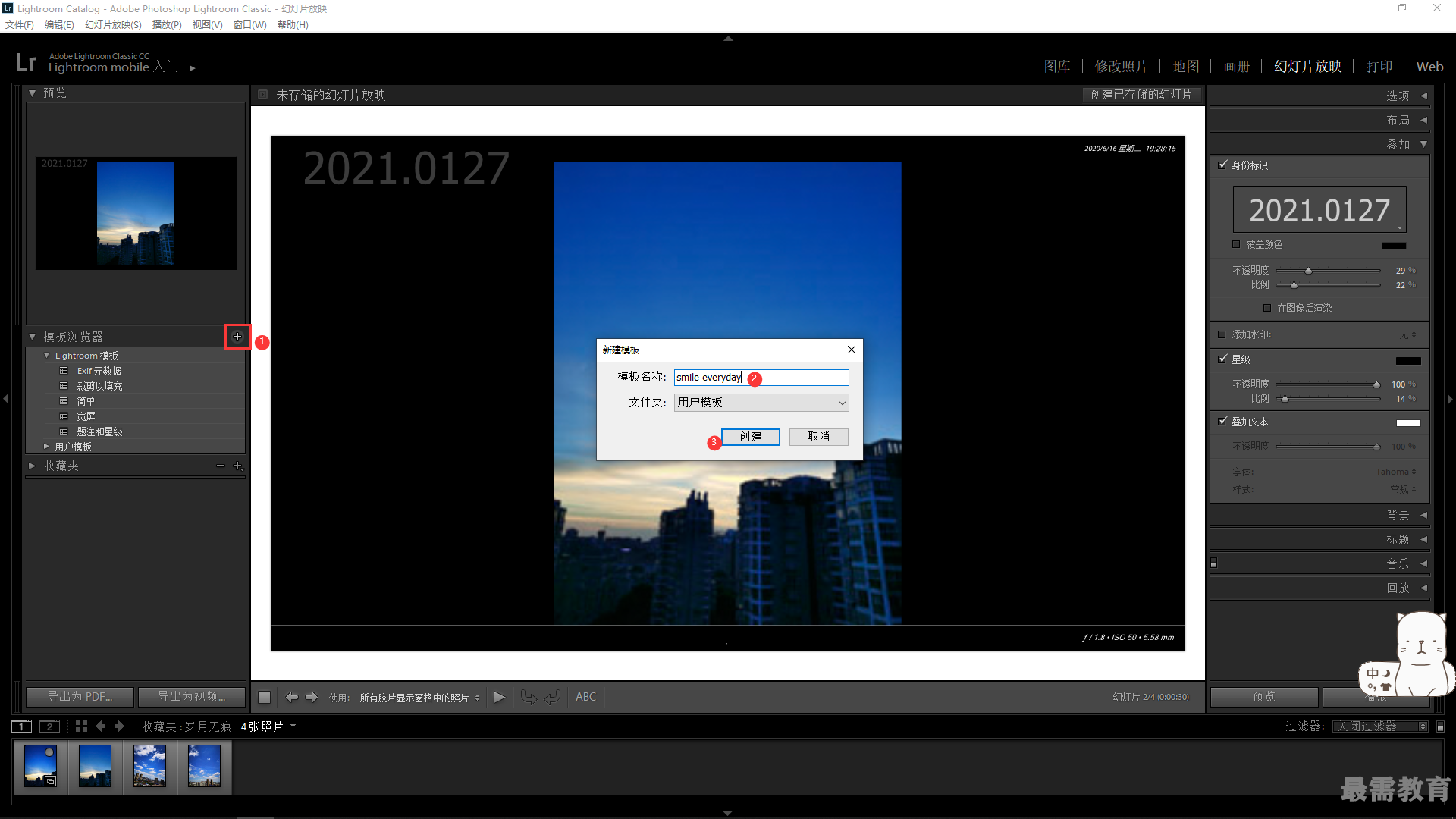Open 所有胶片显示窗格中的照片 dropdown
The height and width of the screenshot is (819, 1456).
419,698
